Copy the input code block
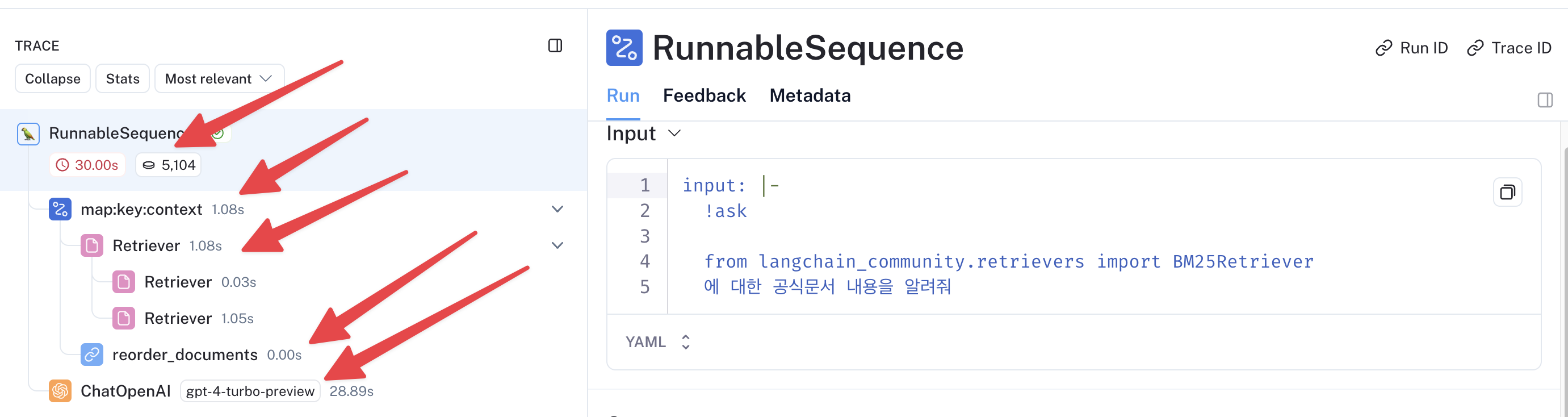 (x=1507, y=193)
